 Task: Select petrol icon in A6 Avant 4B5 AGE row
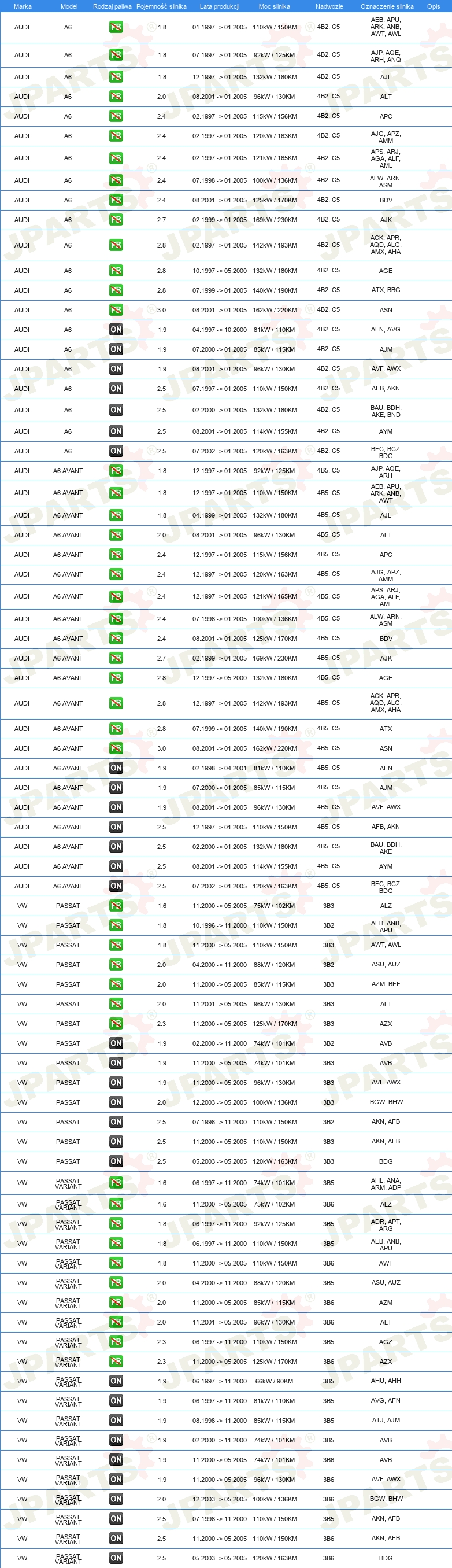[x=116, y=677]
